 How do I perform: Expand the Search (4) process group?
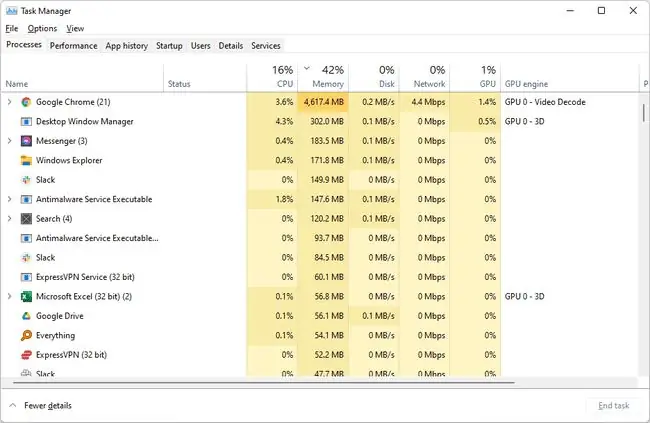pyautogui.click(x=10, y=219)
